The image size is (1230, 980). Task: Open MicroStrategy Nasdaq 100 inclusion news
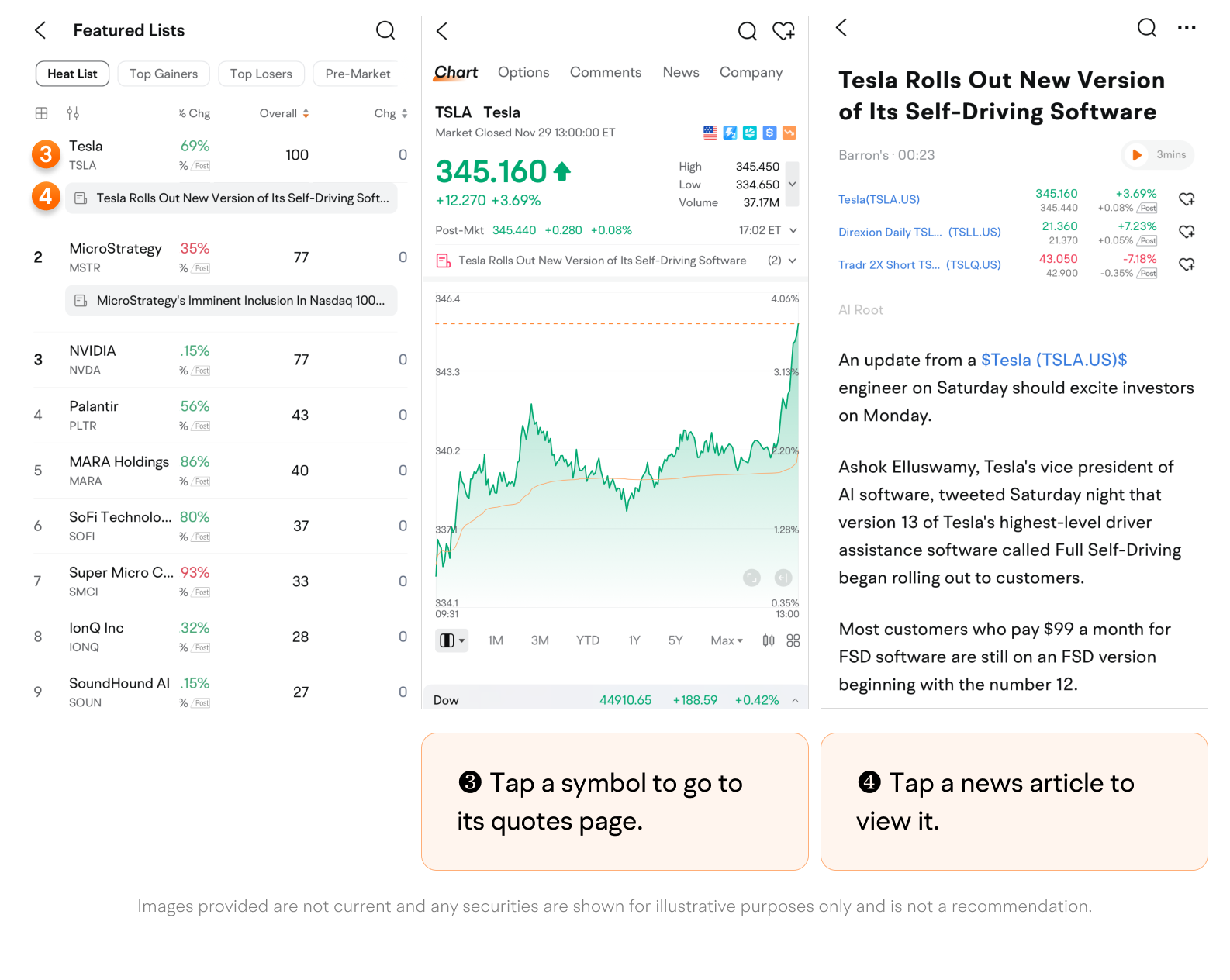tap(232, 301)
